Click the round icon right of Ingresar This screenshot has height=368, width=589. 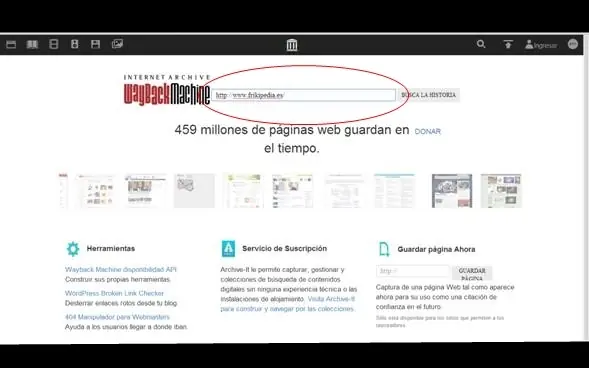coord(572,44)
